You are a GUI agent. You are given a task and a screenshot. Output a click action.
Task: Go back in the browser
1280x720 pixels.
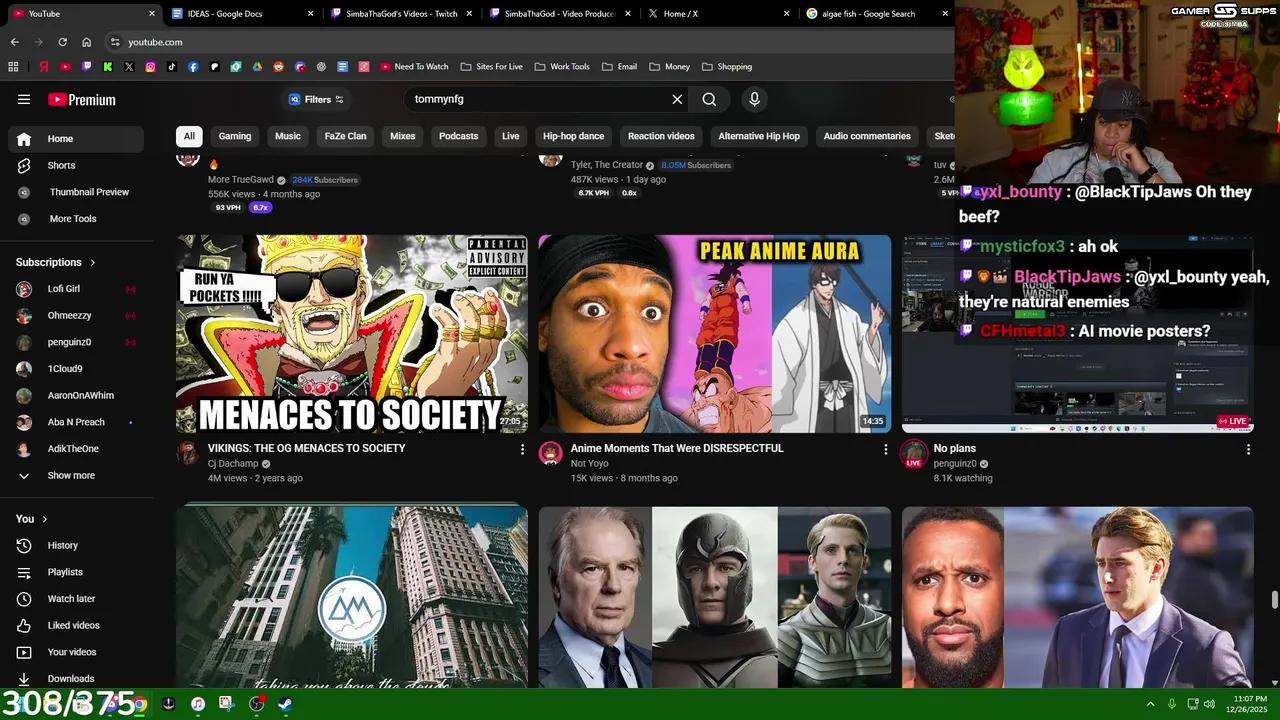[x=14, y=42]
